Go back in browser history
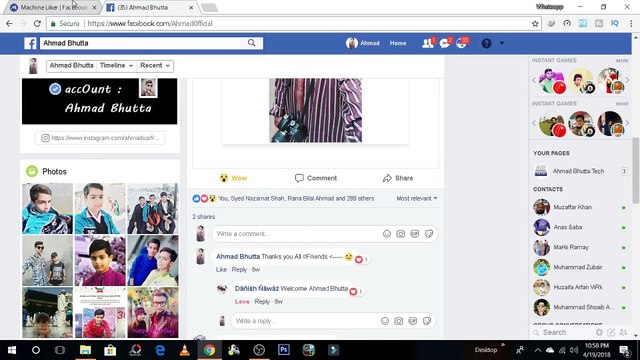Screen dimensions: 640x360 tap(9, 24)
